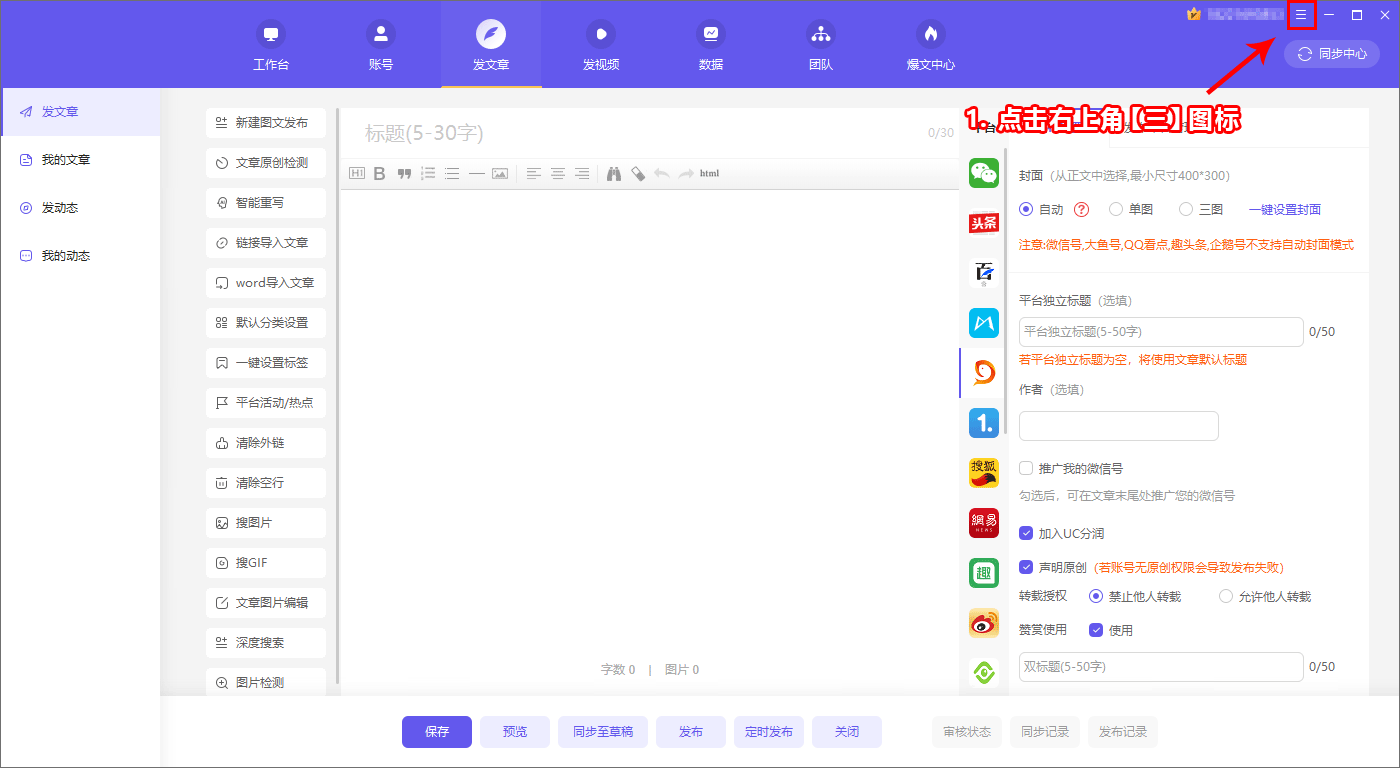Click the 一键设置封面 link

1285,209
